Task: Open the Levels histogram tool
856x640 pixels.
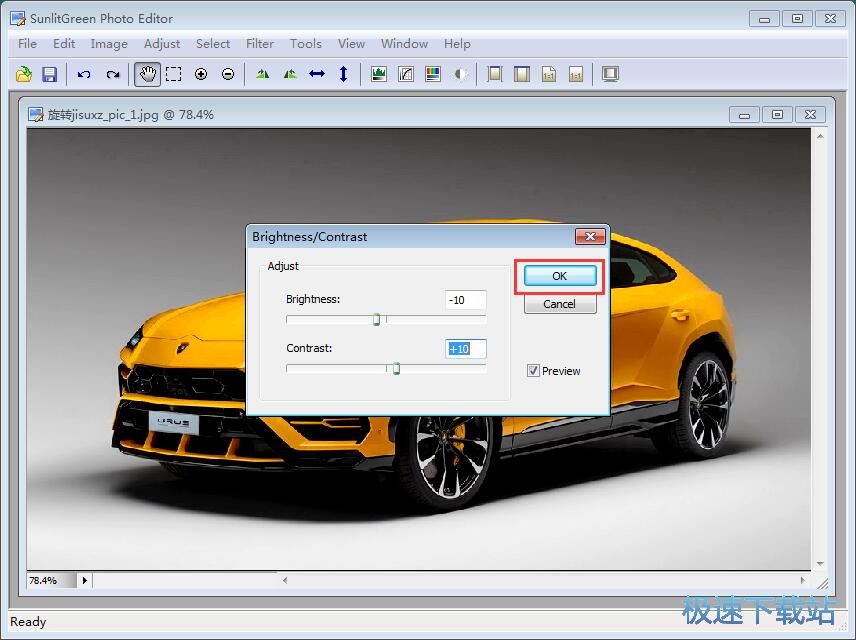Action: tap(378, 74)
